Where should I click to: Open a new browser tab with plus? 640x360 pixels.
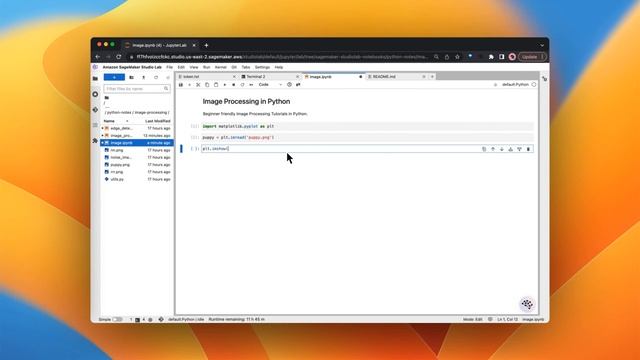point(207,45)
